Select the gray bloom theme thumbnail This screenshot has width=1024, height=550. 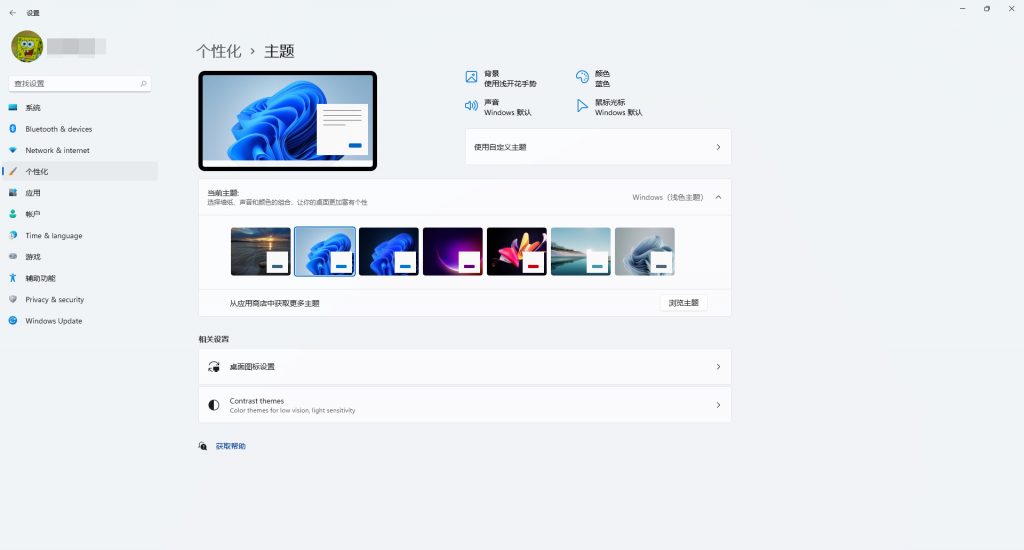point(645,251)
